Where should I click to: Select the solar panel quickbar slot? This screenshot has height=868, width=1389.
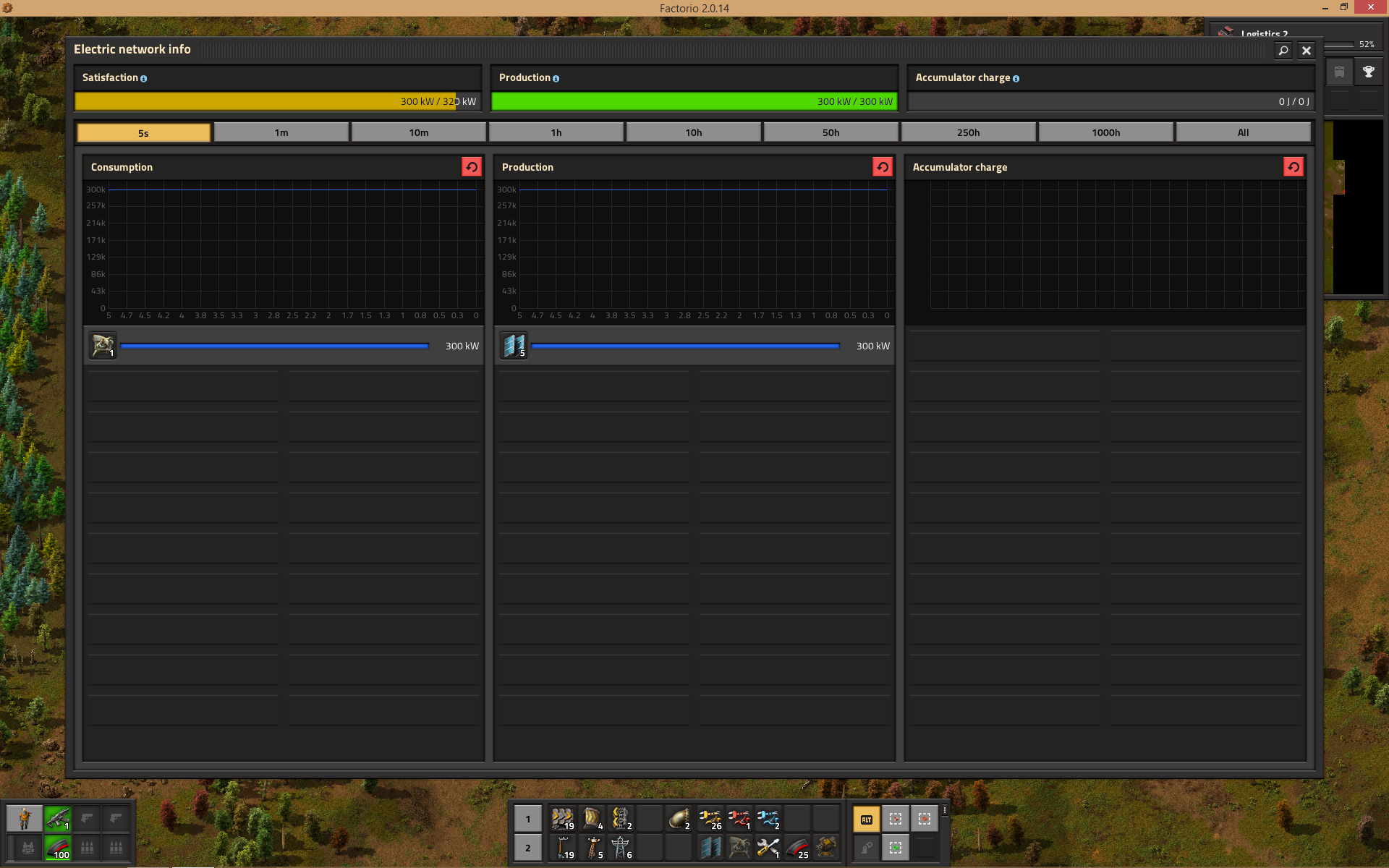710,847
